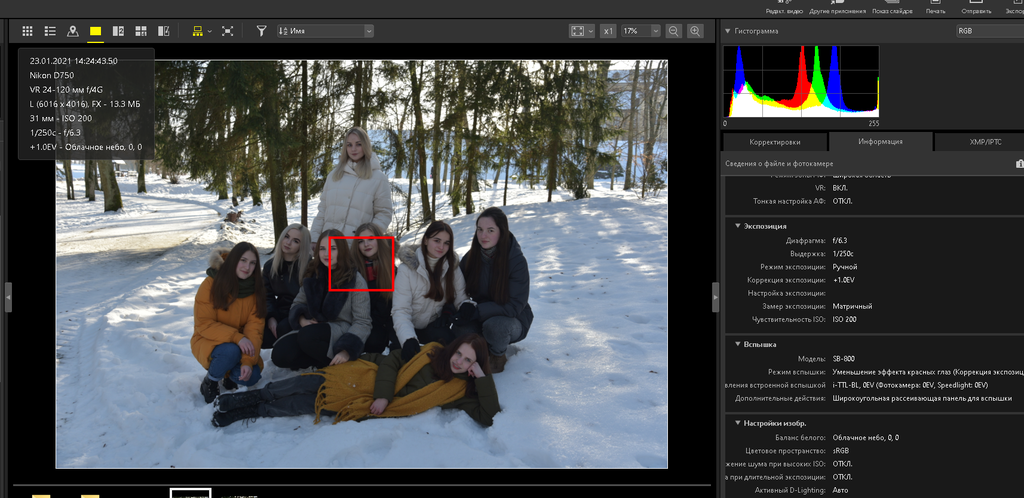Viewport: 1024px width, 498px height.
Task: Switch to thumbnail list view
Action: coord(50,31)
